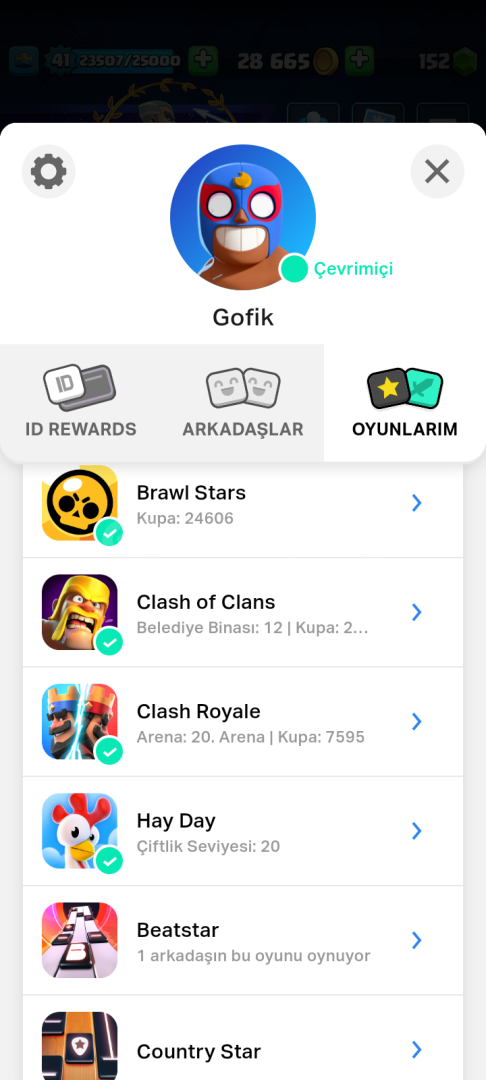Select the Clash Royale kings icon

tap(80, 722)
